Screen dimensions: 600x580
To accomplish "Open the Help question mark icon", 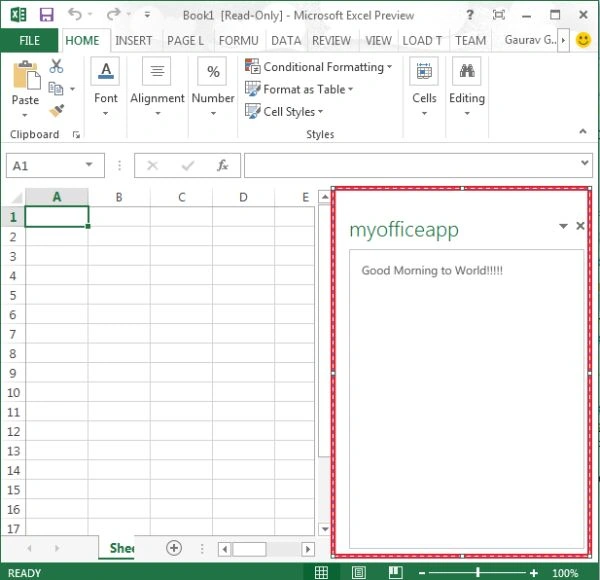I will tap(470, 15).
